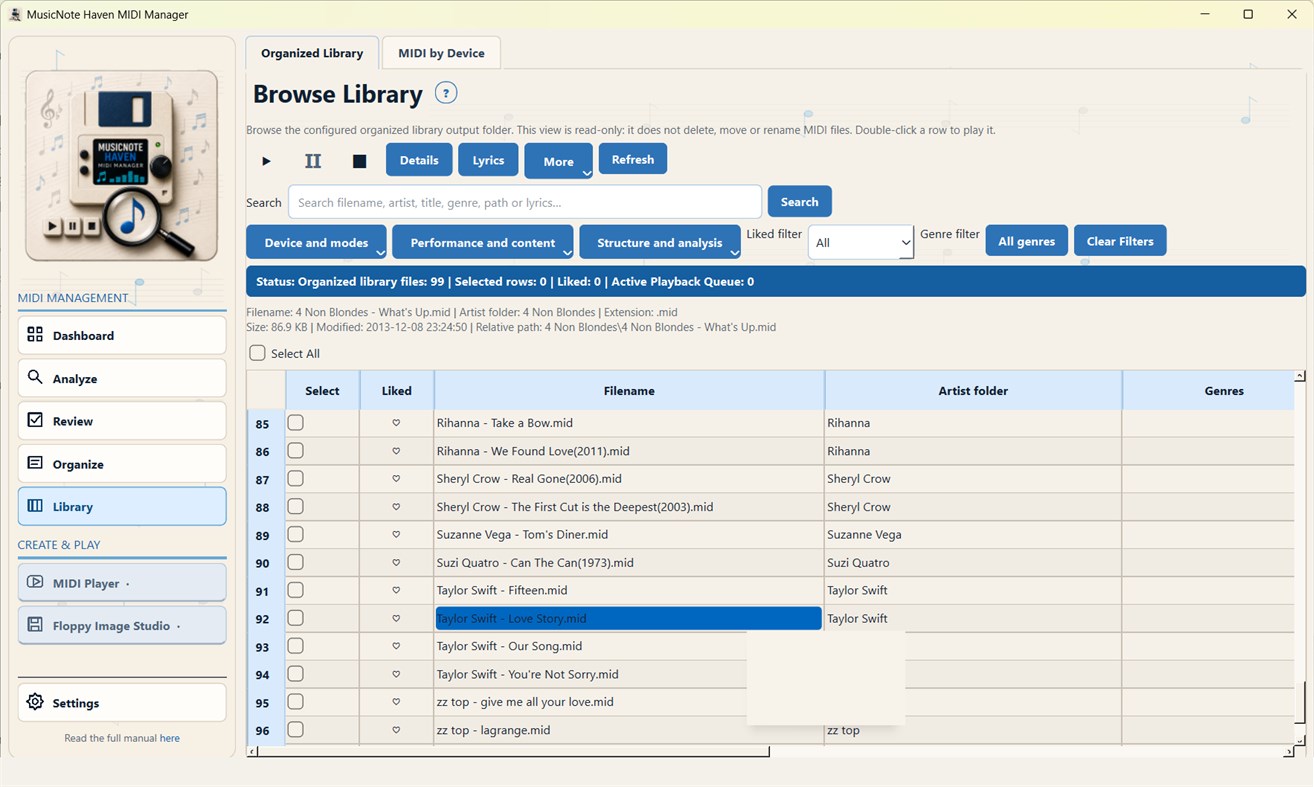Open Floppy Image Studio from sidebar

(x=122, y=625)
